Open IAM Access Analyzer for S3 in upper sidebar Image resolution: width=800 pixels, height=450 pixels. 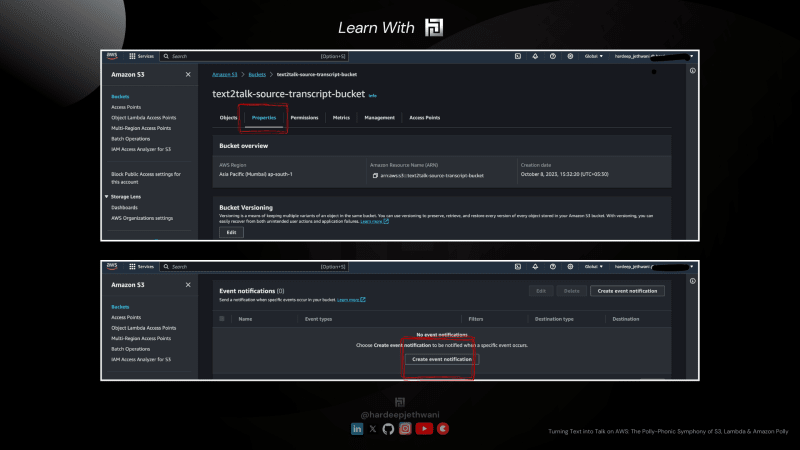[141, 149]
